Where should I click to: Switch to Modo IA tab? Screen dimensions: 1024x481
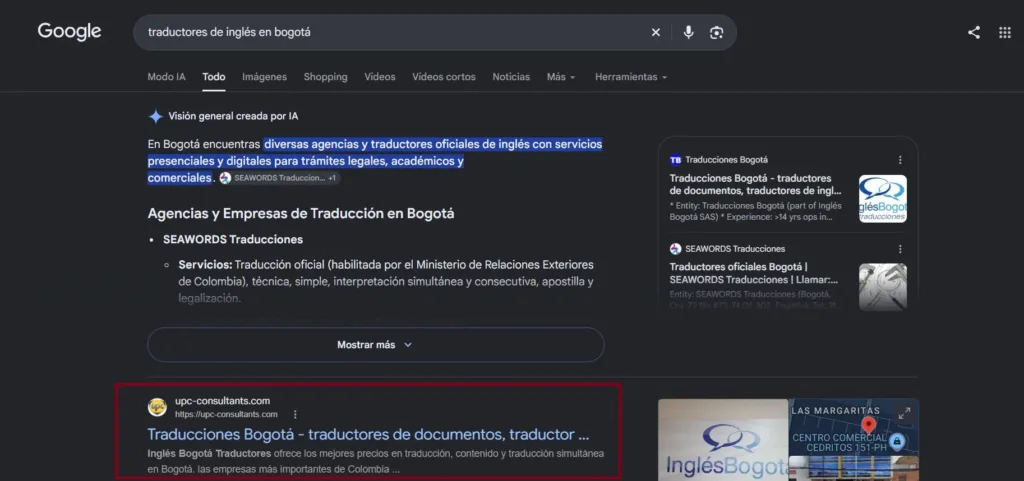(x=167, y=77)
